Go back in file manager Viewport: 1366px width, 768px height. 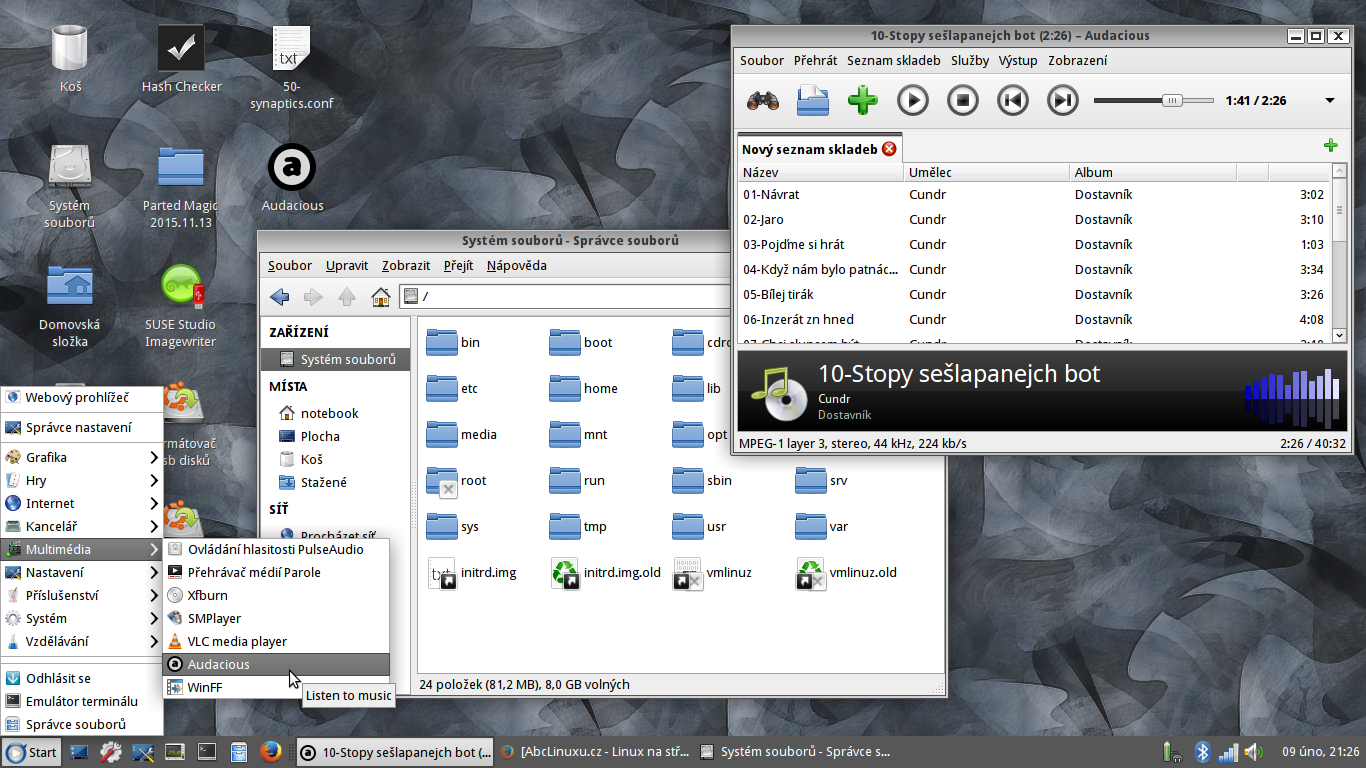pos(280,296)
